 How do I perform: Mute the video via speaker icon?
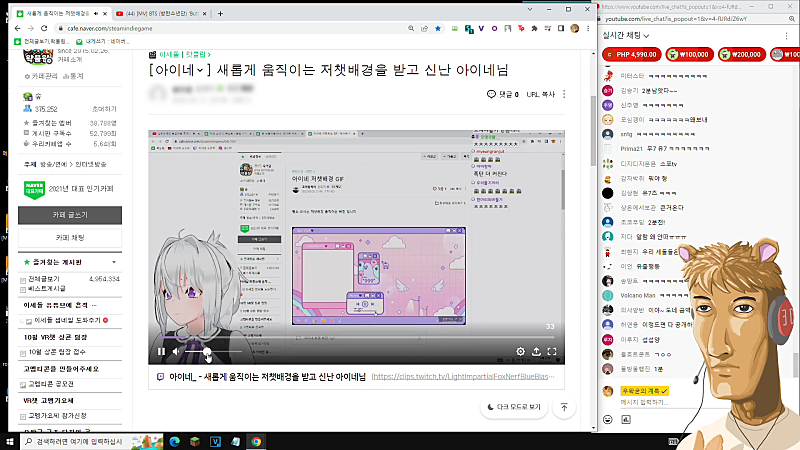(x=176, y=351)
